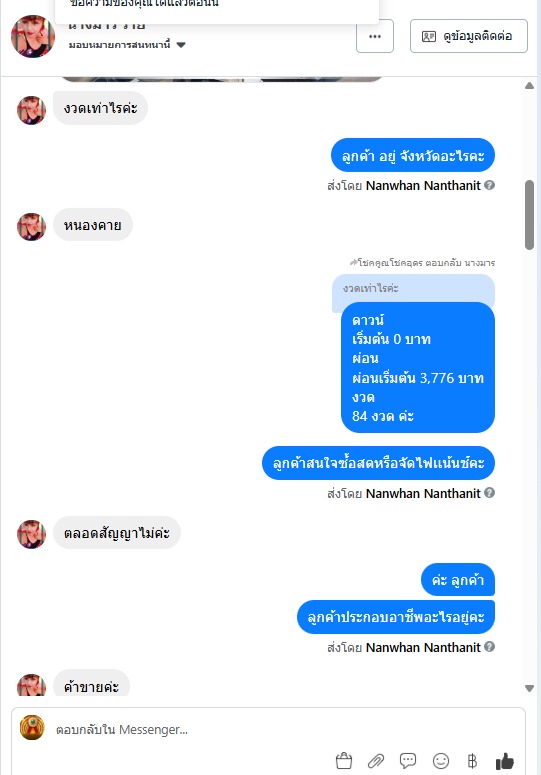Send a thumbs-up like
The height and width of the screenshot is (775, 541).
504,761
